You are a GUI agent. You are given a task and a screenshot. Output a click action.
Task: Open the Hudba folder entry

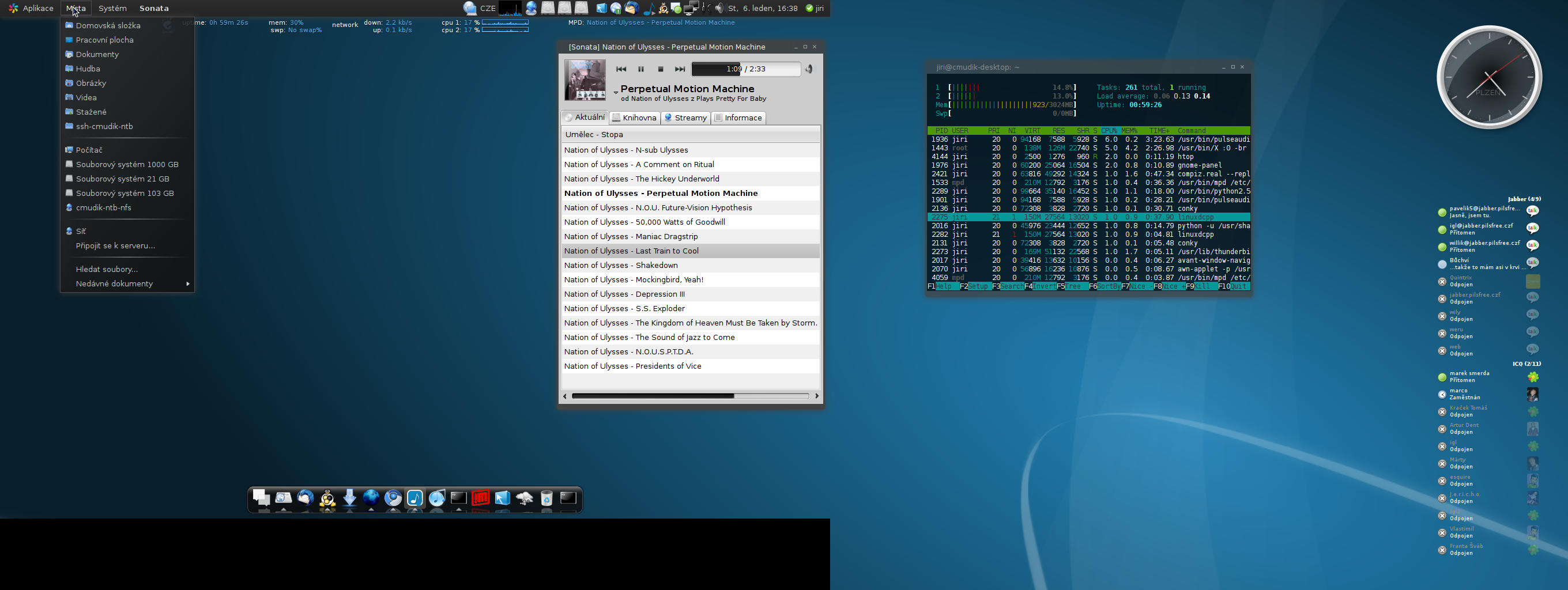(127, 69)
